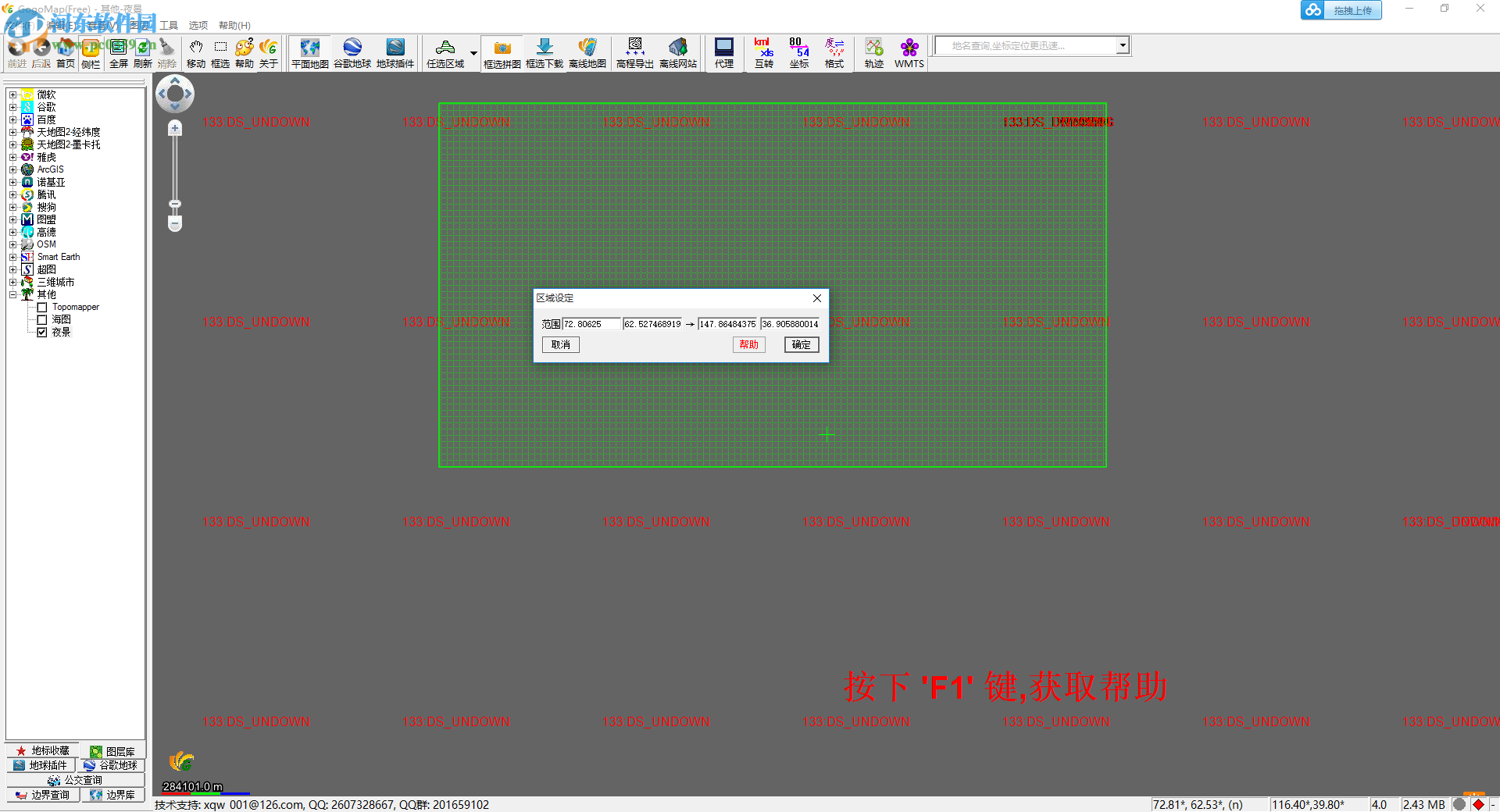Open the 任选区域 dropdown arrow
Viewport: 1500px width, 812px height.
point(473,53)
